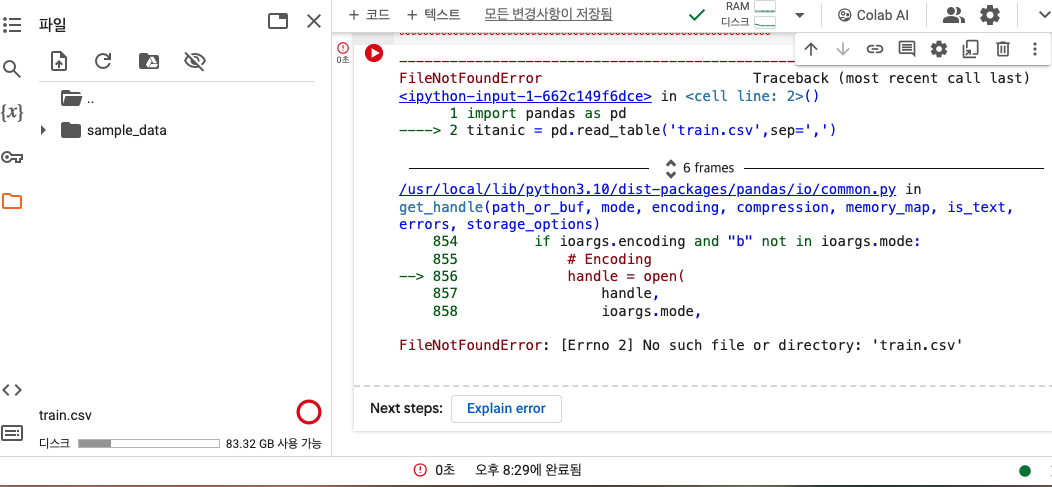Delete the cell
The height and width of the screenshot is (487, 1052).
click(1002, 48)
